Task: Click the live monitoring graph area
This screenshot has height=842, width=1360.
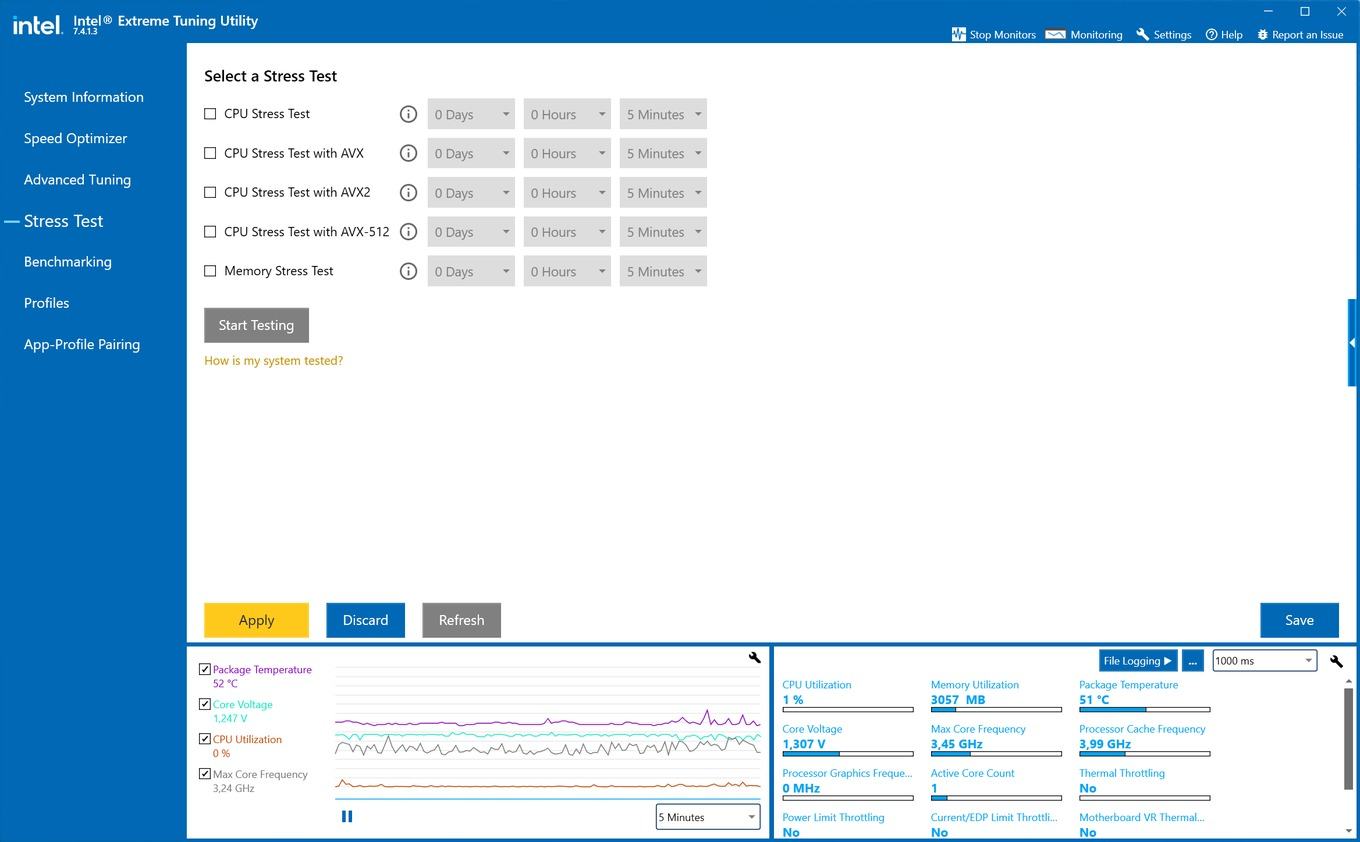Action: click(x=548, y=733)
